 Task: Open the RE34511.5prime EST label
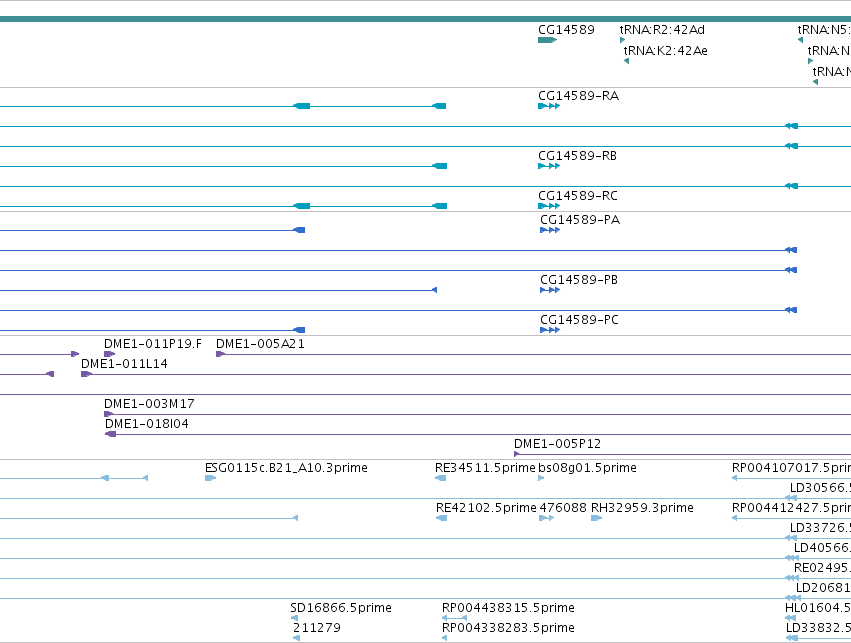(485, 468)
